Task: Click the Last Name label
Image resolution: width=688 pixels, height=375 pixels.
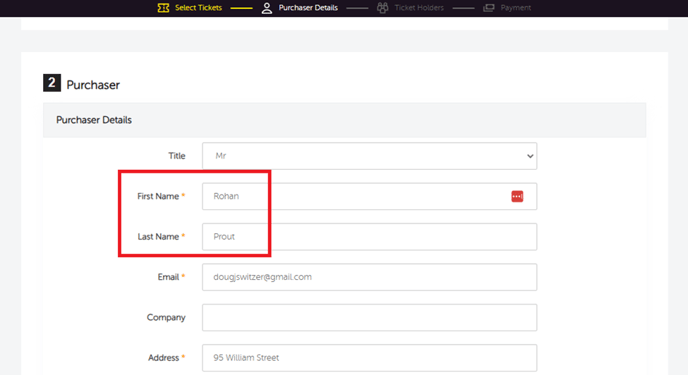Action: pos(158,236)
